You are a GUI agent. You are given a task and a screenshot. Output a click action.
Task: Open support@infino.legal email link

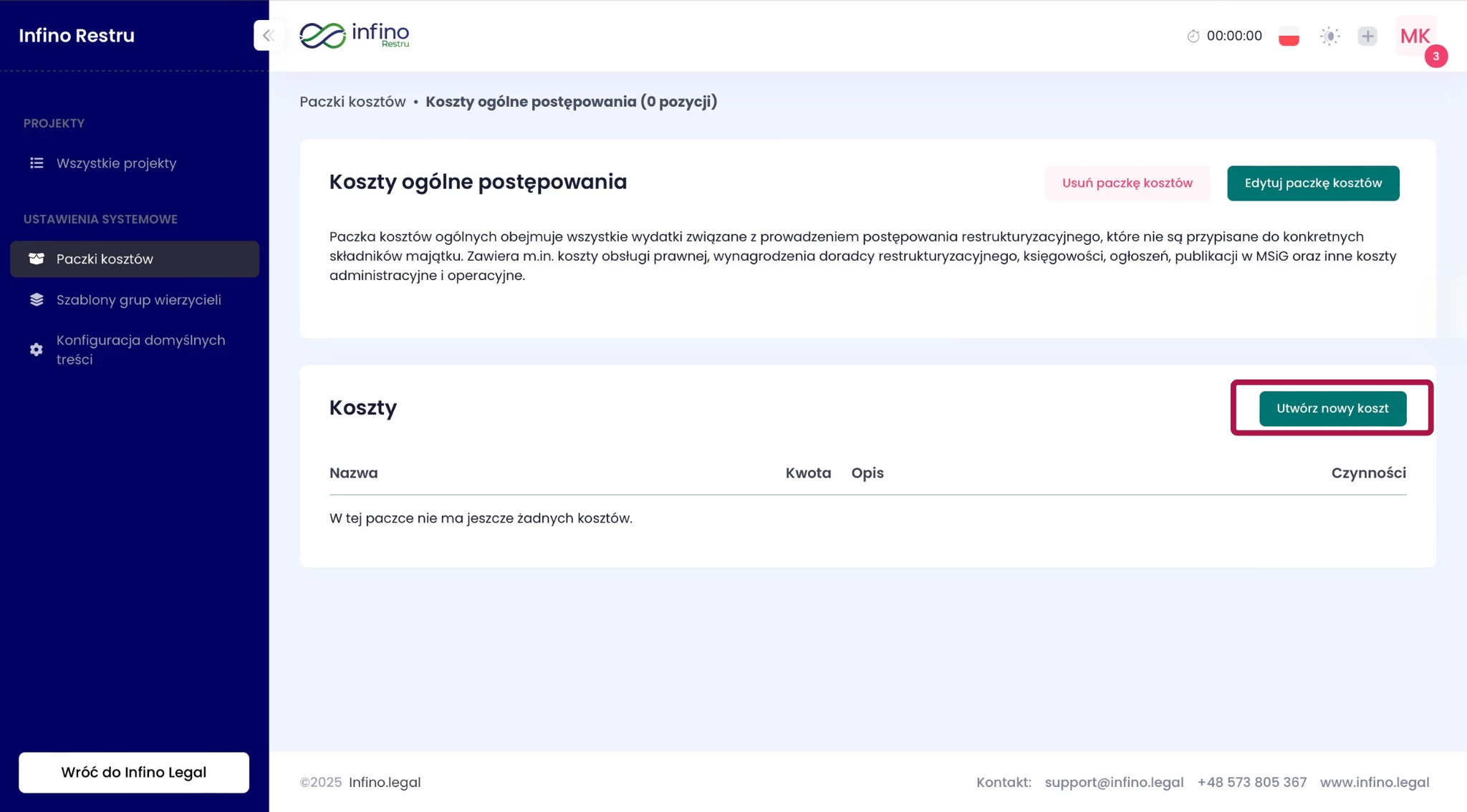click(x=1114, y=782)
